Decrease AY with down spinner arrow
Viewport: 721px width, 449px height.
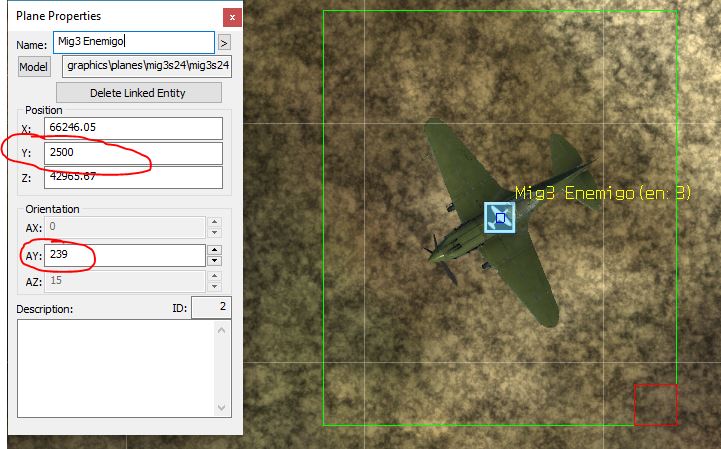coord(214,261)
